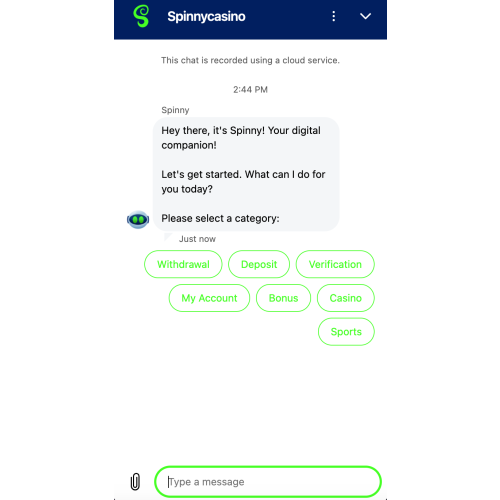Image resolution: width=500 pixels, height=500 pixels.
Task: Click the Spinny greeting message bubble
Action: pos(246,174)
